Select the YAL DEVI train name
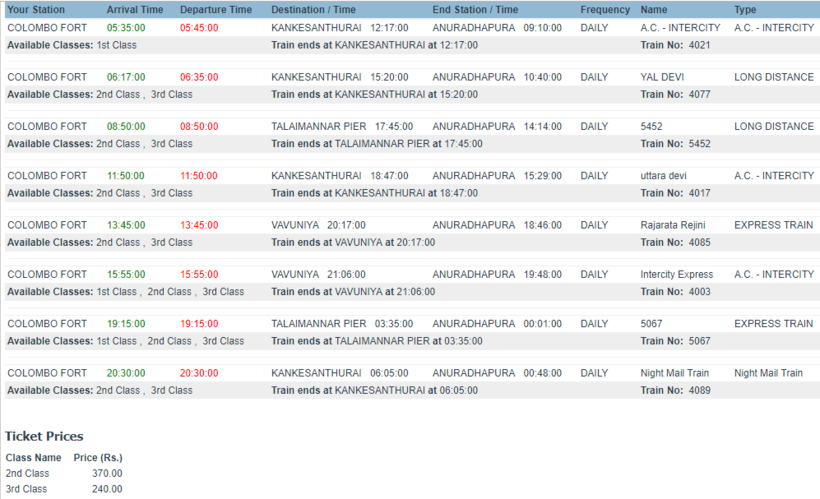The image size is (820, 499). (x=664, y=77)
